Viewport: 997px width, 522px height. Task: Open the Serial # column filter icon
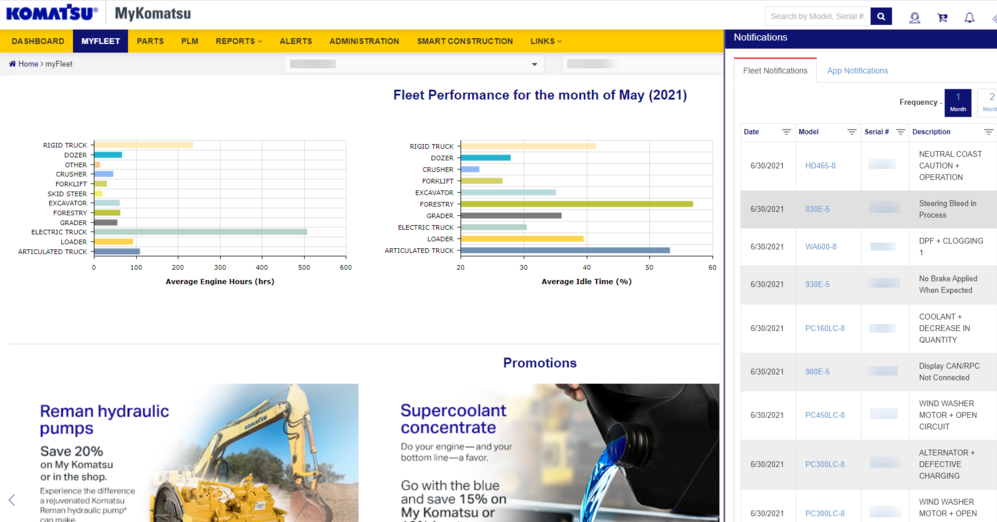pyautogui.click(x=900, y=132)
